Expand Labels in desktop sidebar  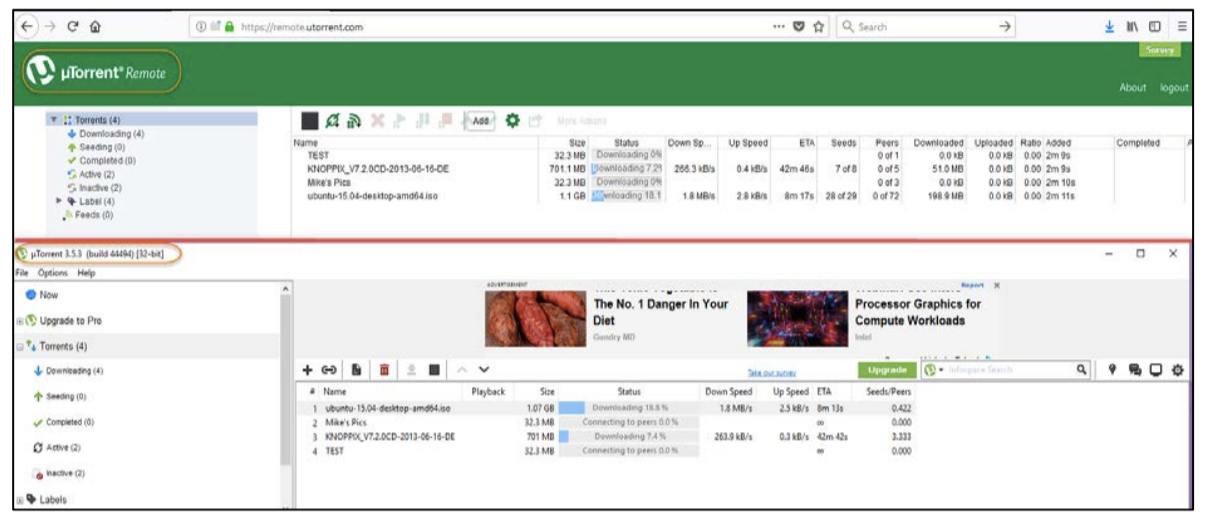point(19,499)
